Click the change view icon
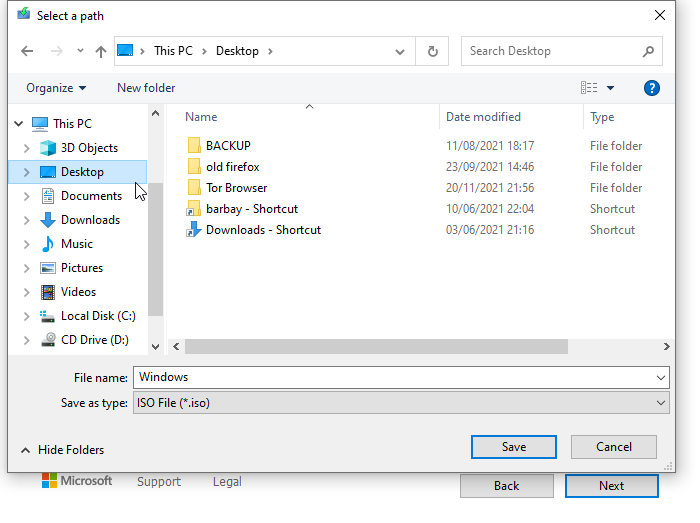The width and height of the screenshot is (700, 523). [589, 87]
